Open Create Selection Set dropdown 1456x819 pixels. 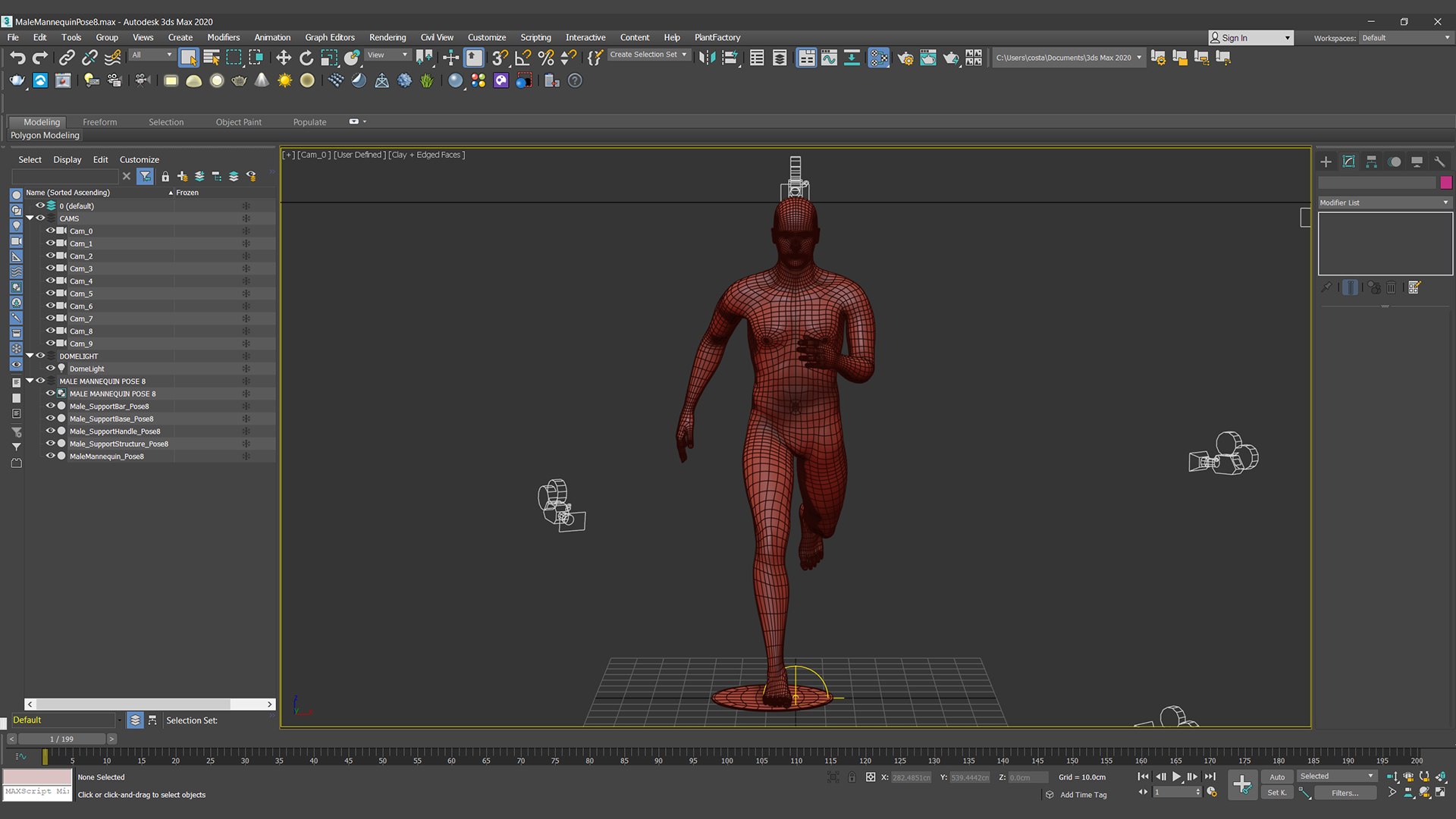(649, 55)
